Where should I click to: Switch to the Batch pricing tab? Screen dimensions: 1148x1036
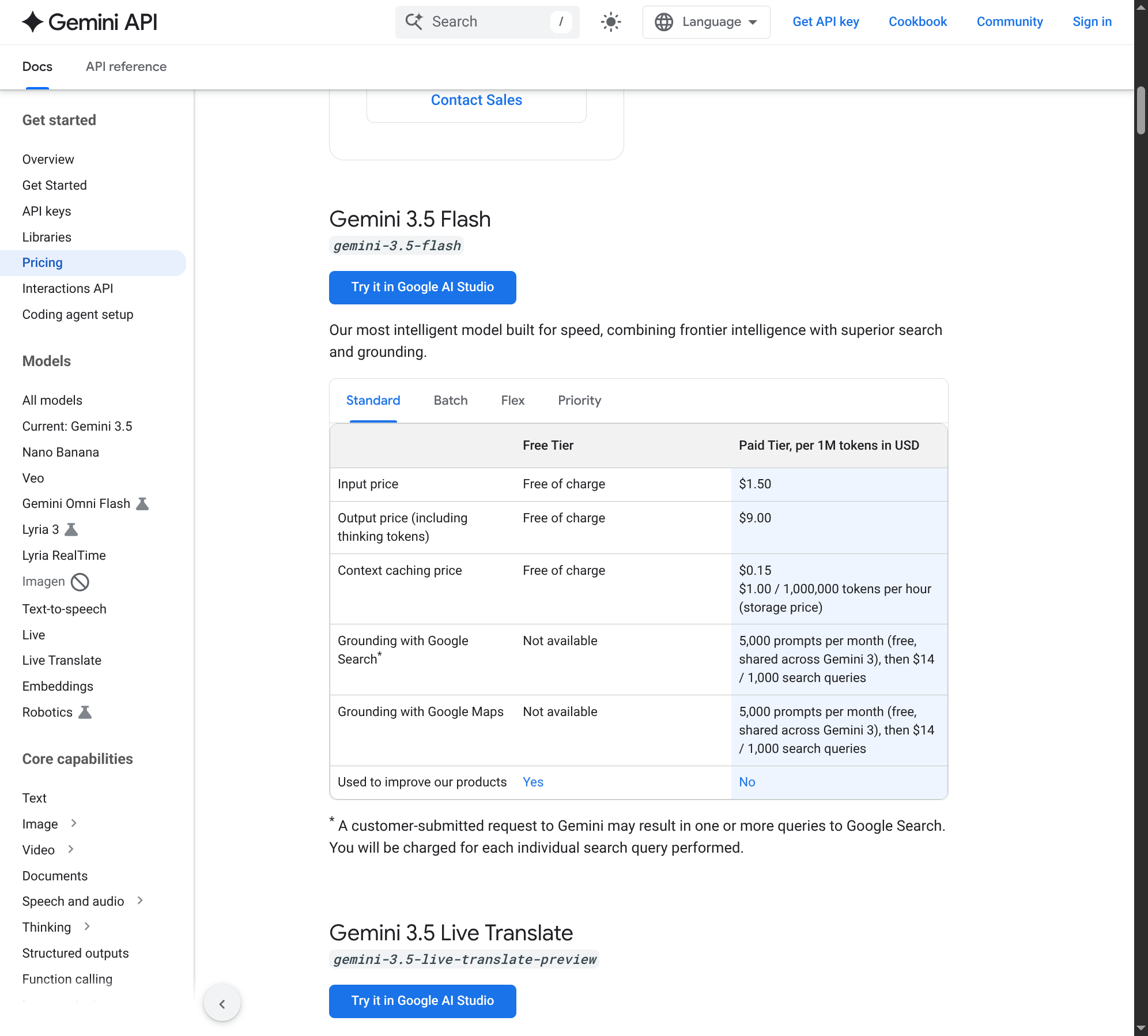[x=451, y=401]
